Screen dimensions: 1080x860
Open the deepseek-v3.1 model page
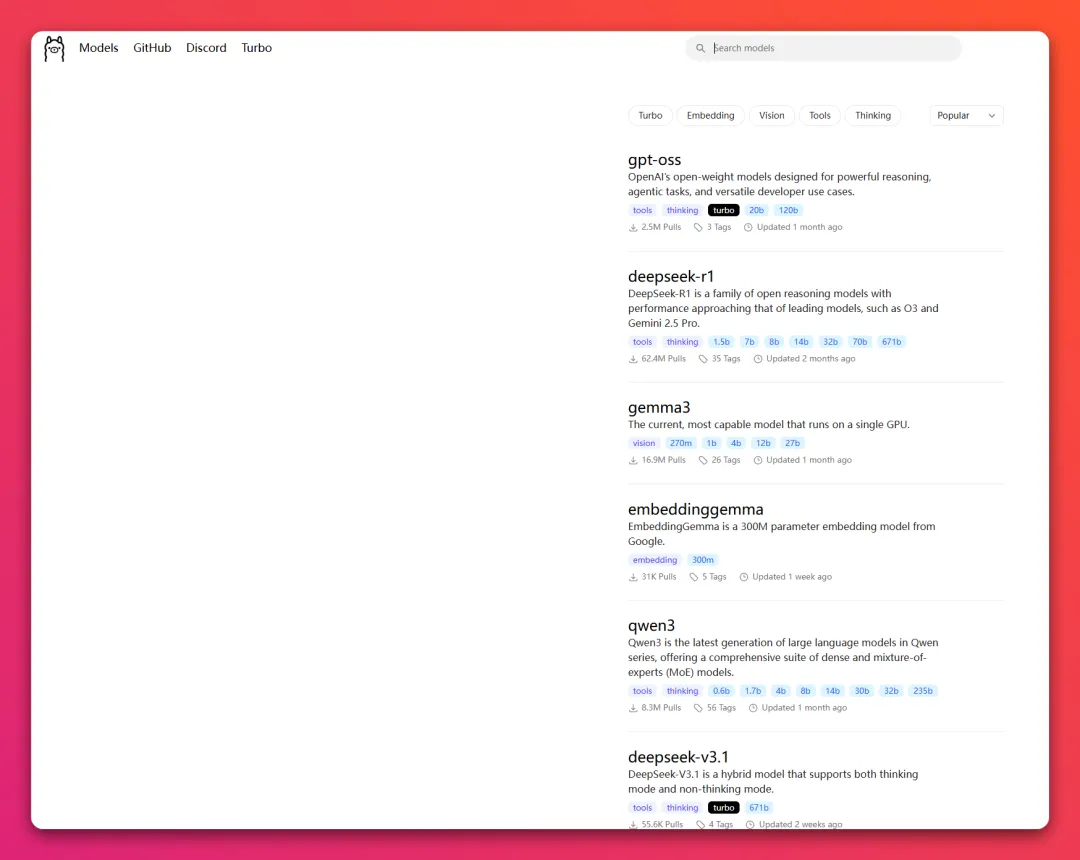point(678,757)
